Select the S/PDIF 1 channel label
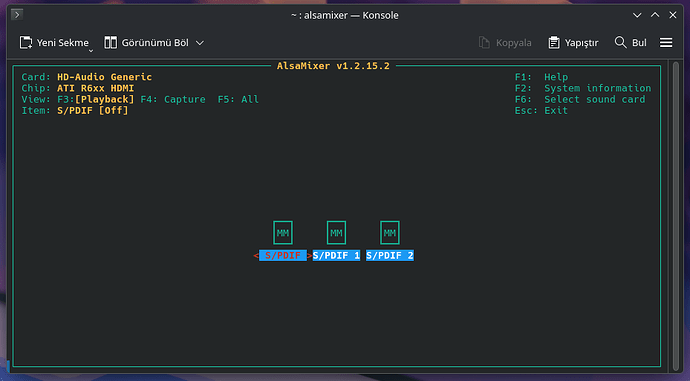This screenshot has height=381, width=690. (336, 256)
